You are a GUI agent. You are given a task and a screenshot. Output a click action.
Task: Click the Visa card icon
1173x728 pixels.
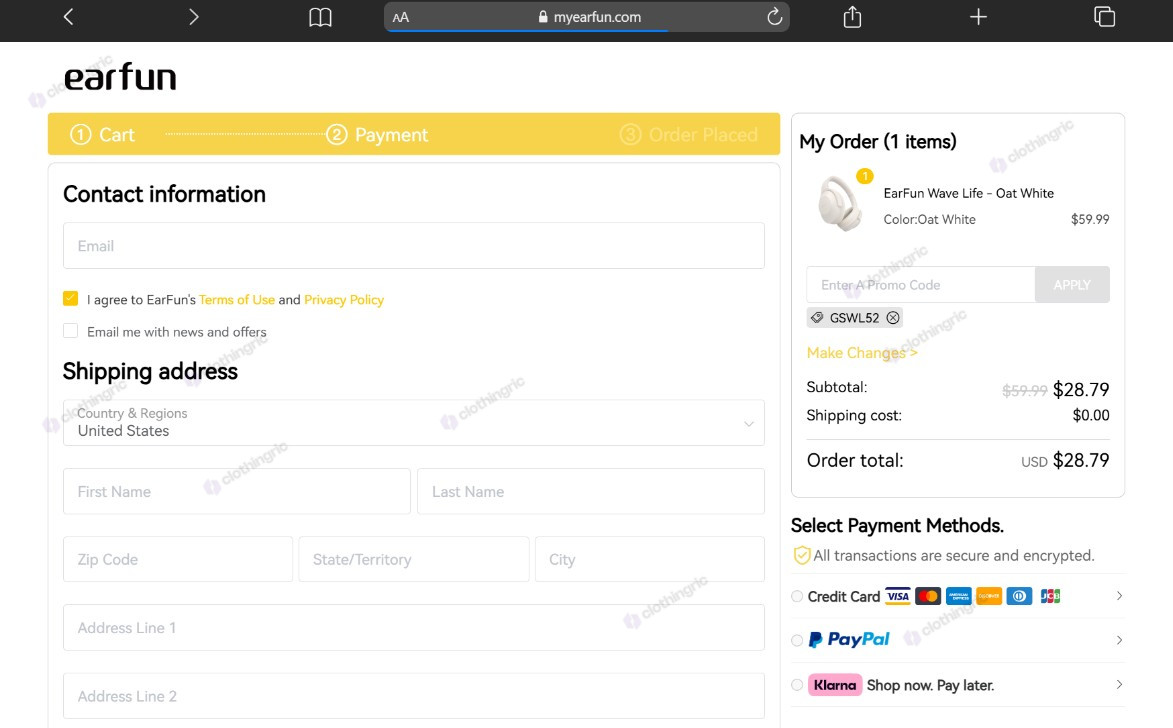coord(898,596)
